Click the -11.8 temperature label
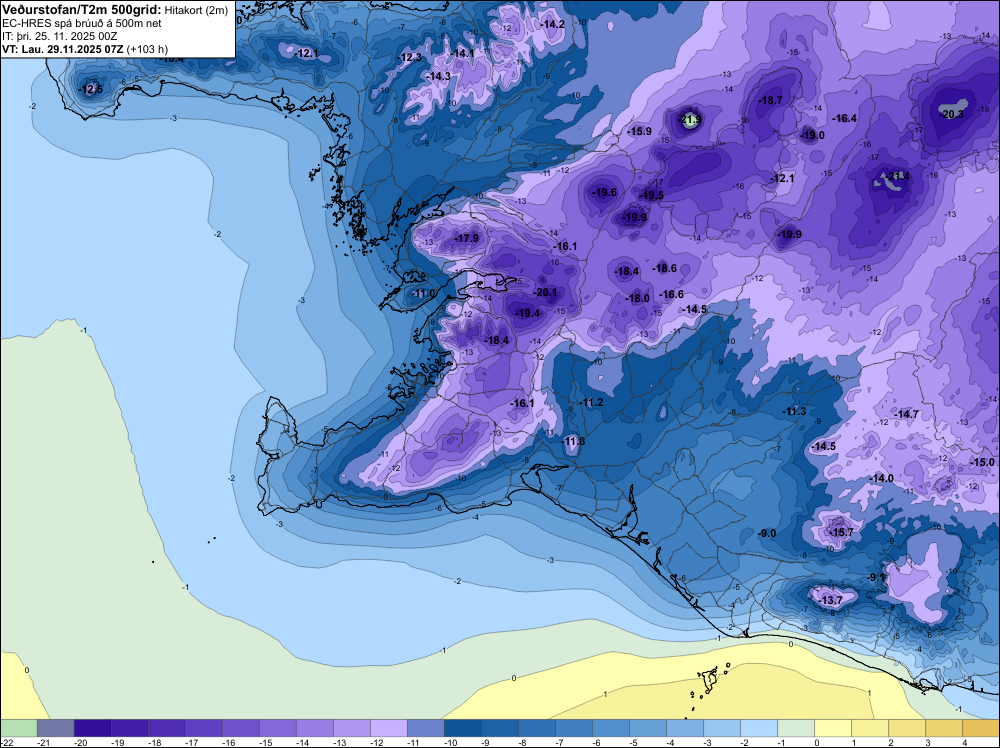Viewport: 1000px width, 748px height. (x=573, y=441)
